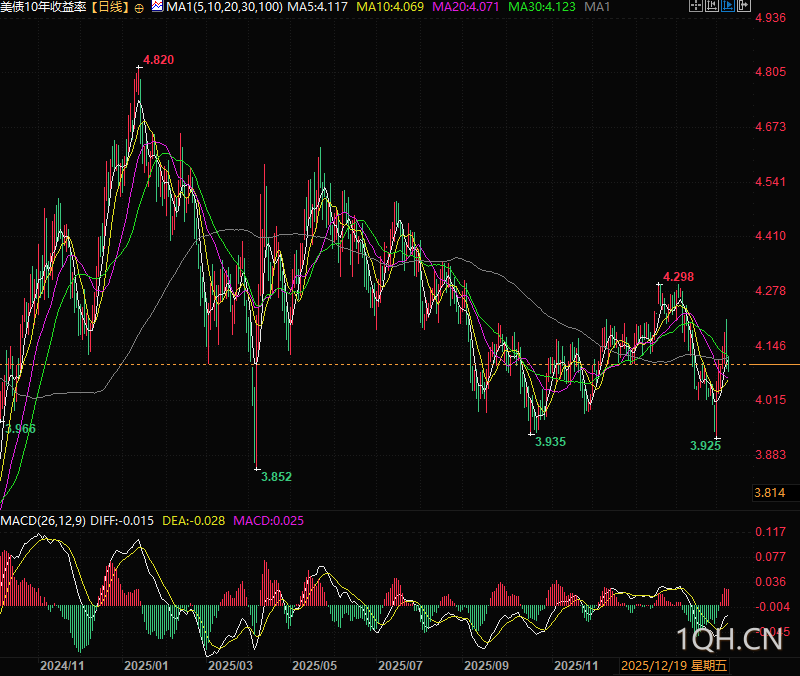Click the 4.820 peak price marker

tap(158, 60)
